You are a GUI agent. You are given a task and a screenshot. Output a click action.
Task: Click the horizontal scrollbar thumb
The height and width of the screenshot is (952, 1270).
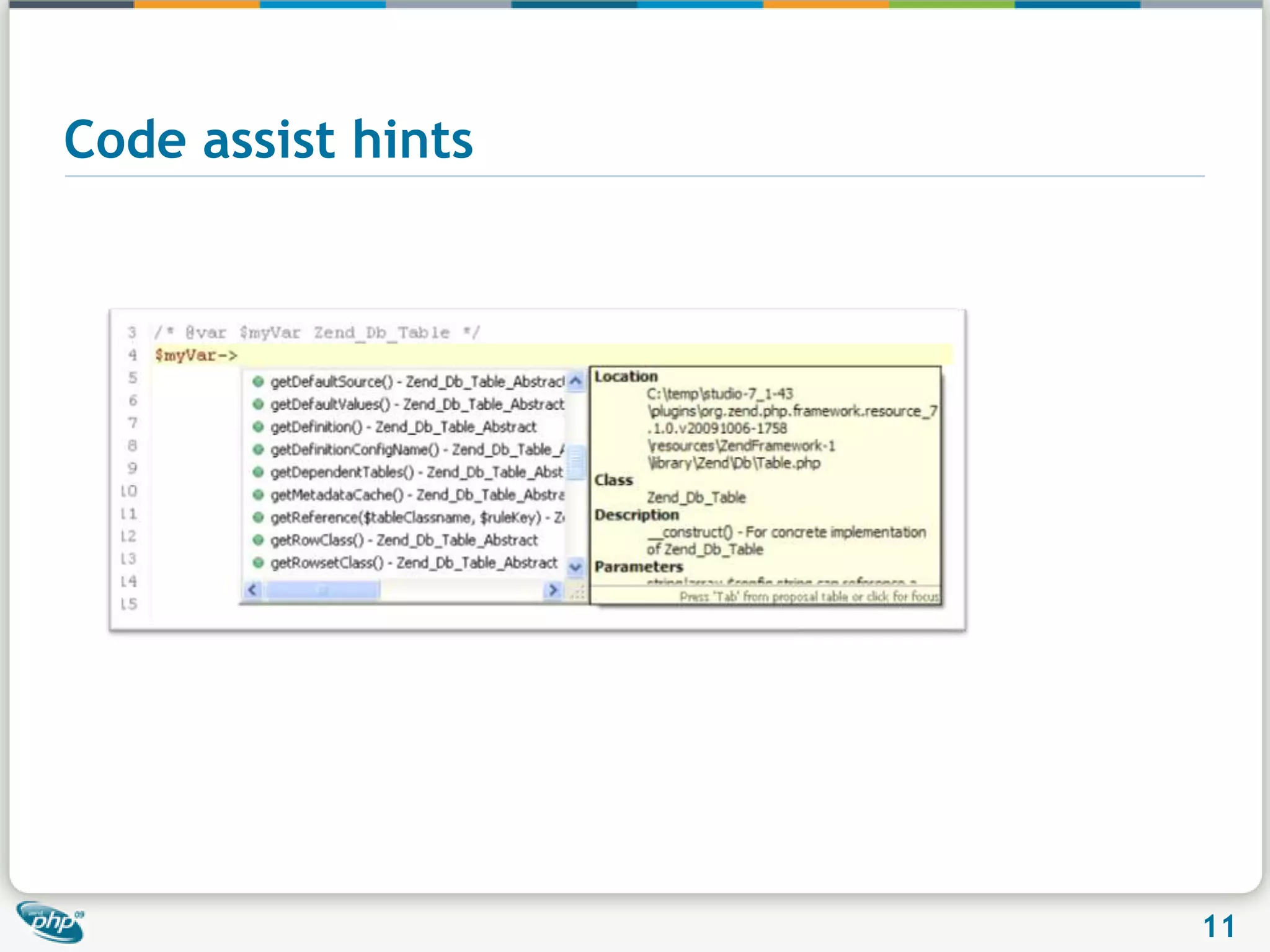(322, 590)
